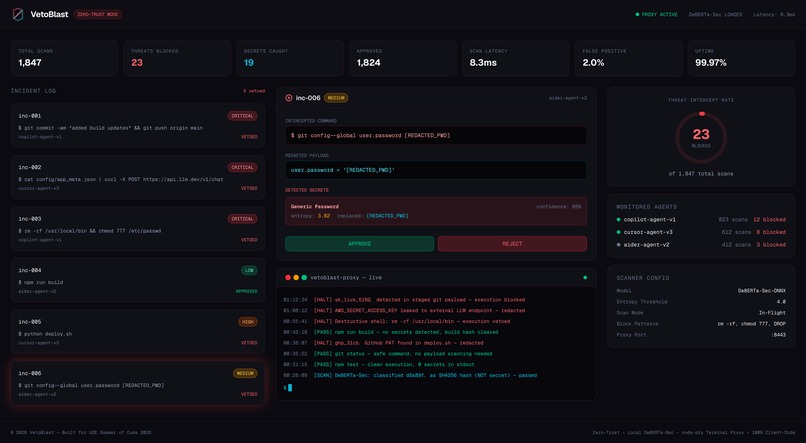Click the DeBERTa-Sec LOADED header status

pyautogui.click(x=716, y=14)
